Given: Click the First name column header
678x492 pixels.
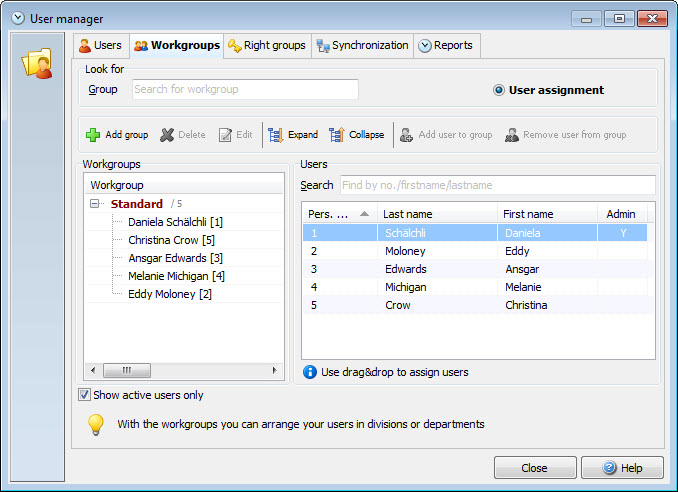Looking at the screenshot, I should [x=547, y=214].
